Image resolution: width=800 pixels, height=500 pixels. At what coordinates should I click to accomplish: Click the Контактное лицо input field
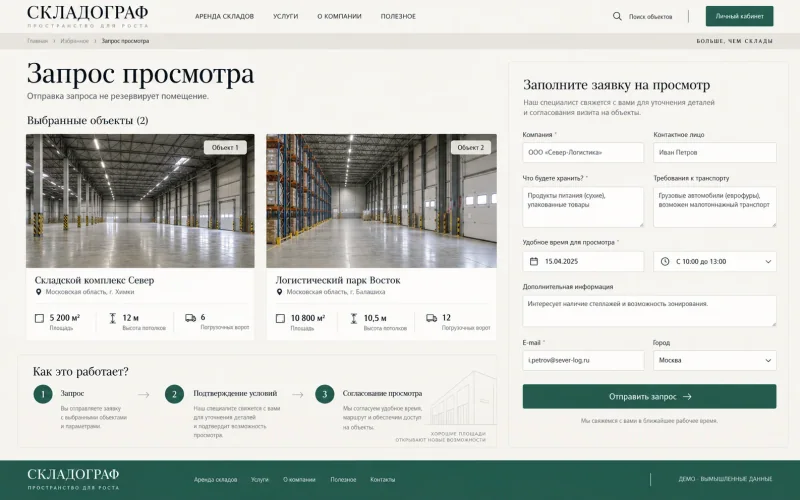pyautogui.click(x=715, y=153)
